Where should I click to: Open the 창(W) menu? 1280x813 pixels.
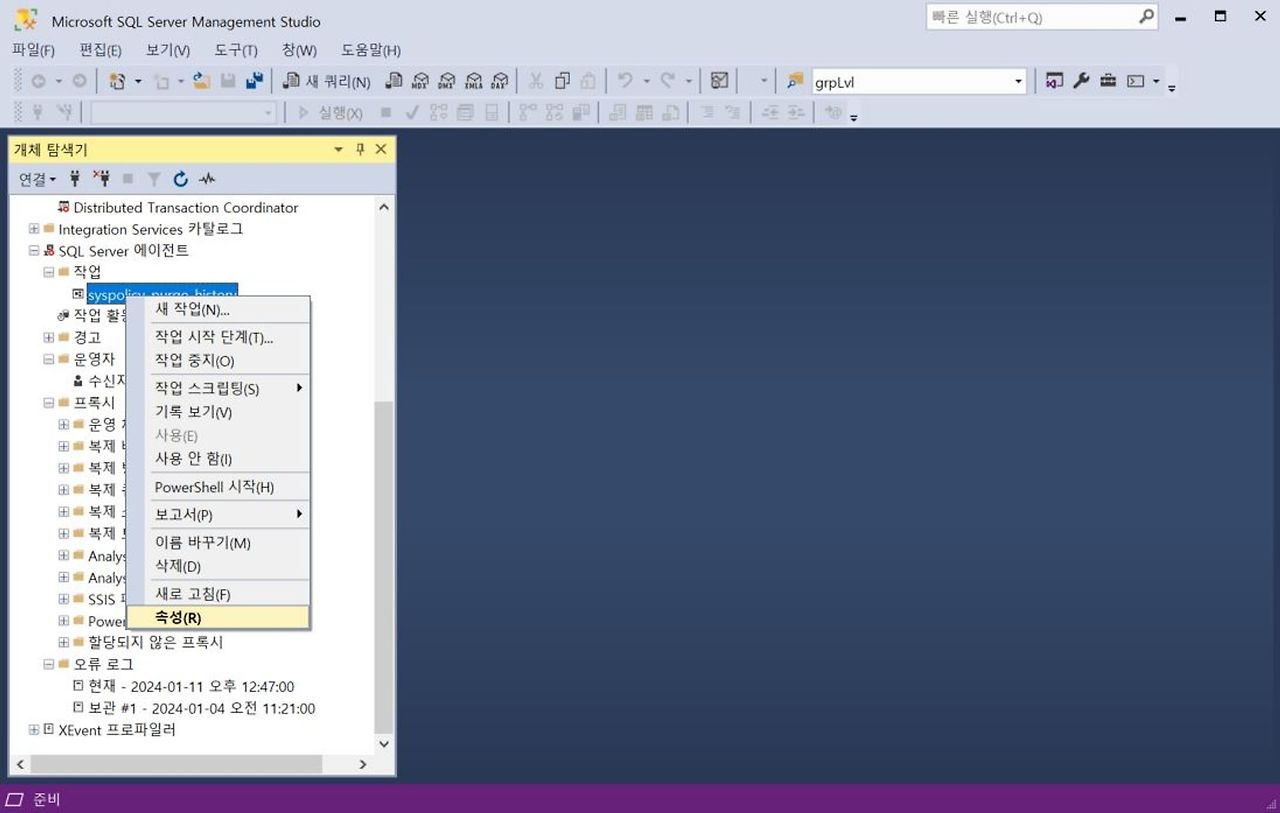(x=299, y=50)
